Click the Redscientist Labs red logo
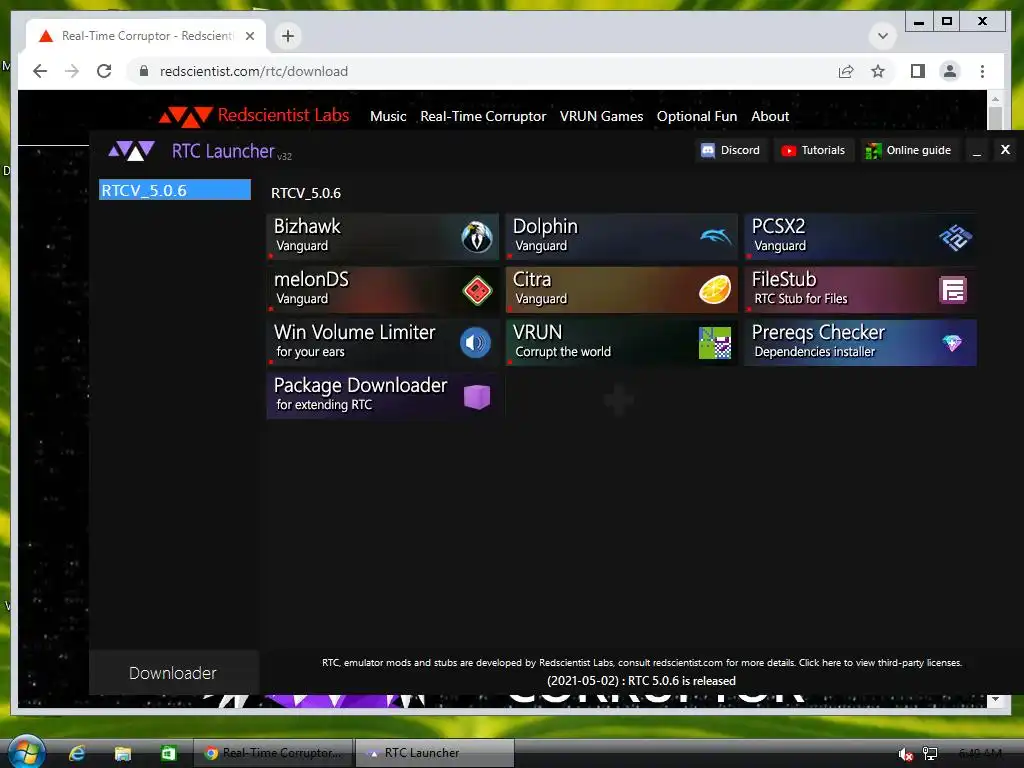Screen dimensions: 1024x768 pos(186,116)
